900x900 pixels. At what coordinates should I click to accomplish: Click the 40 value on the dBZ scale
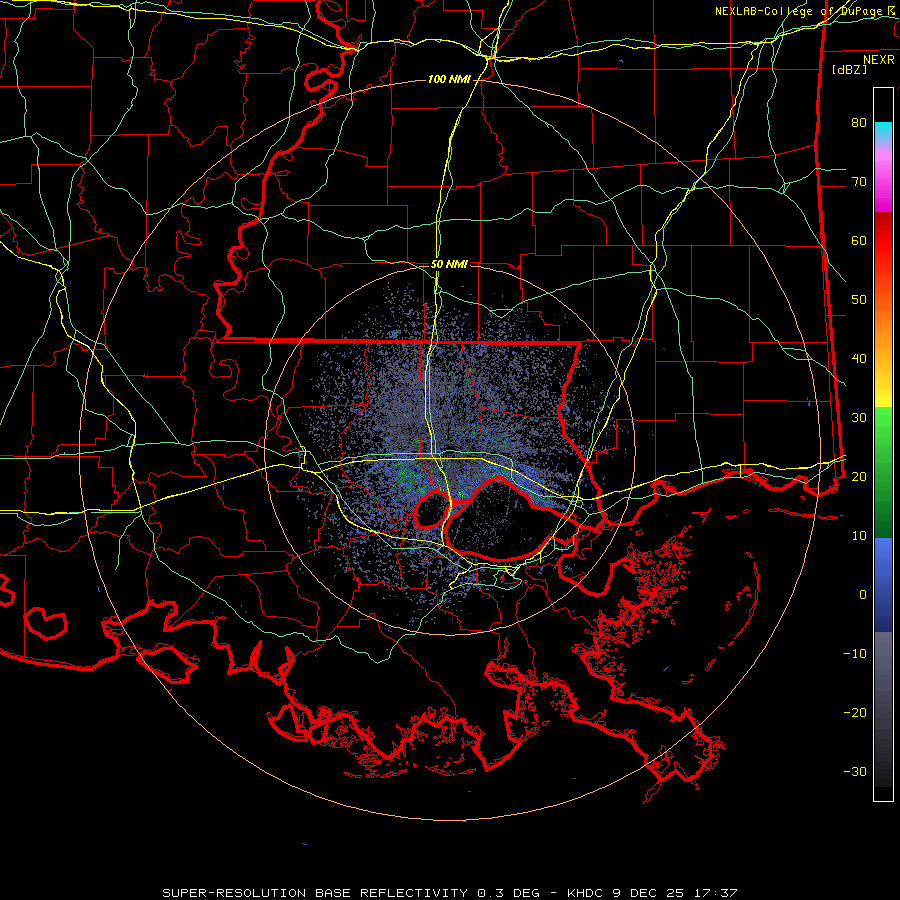(859, 359)
